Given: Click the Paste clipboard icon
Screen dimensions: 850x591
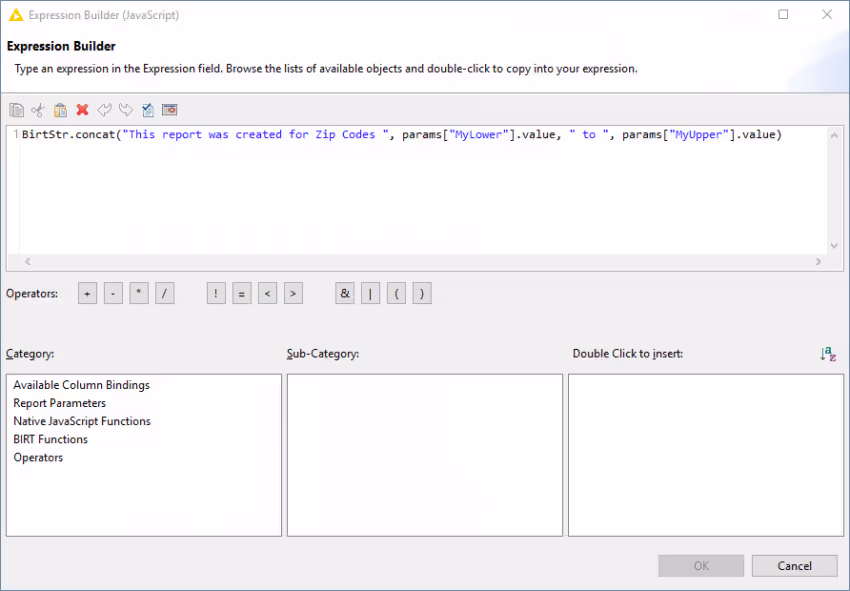Looking at the screenshot, I should (60, 110).
